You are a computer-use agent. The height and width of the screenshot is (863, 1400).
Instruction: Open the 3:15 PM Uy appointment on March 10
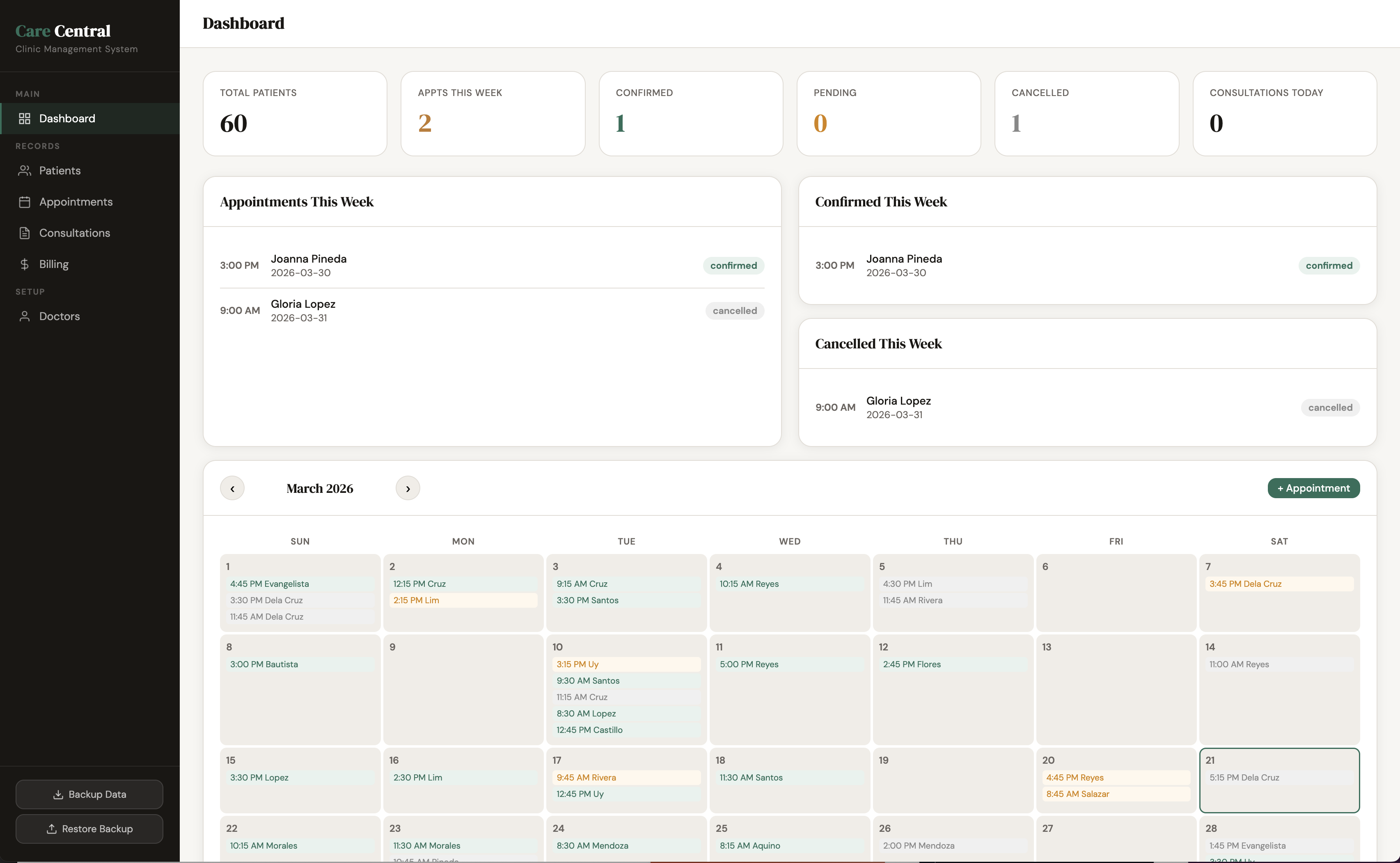click(x=626, y=664)
